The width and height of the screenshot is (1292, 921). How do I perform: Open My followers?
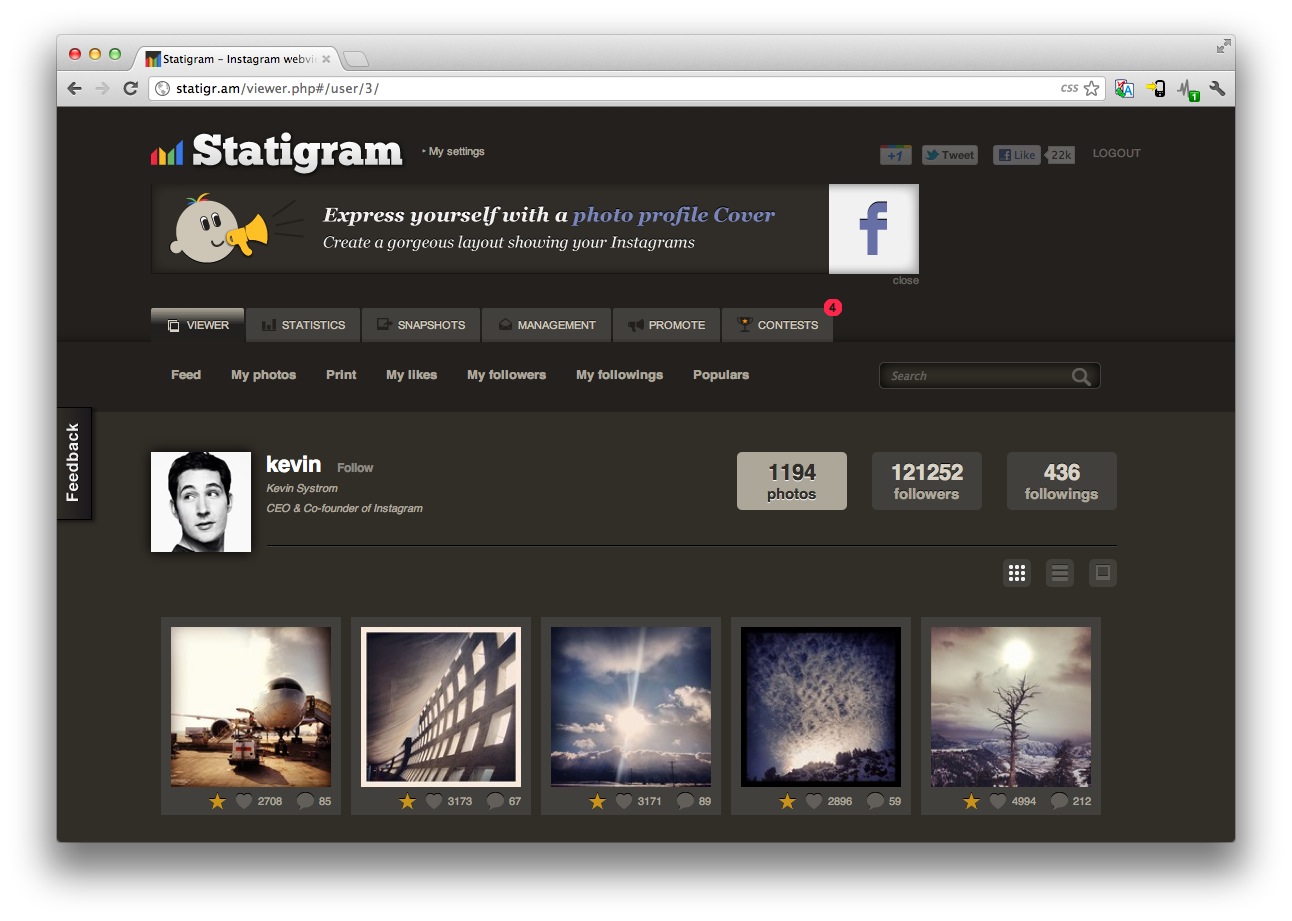(506, 375)
